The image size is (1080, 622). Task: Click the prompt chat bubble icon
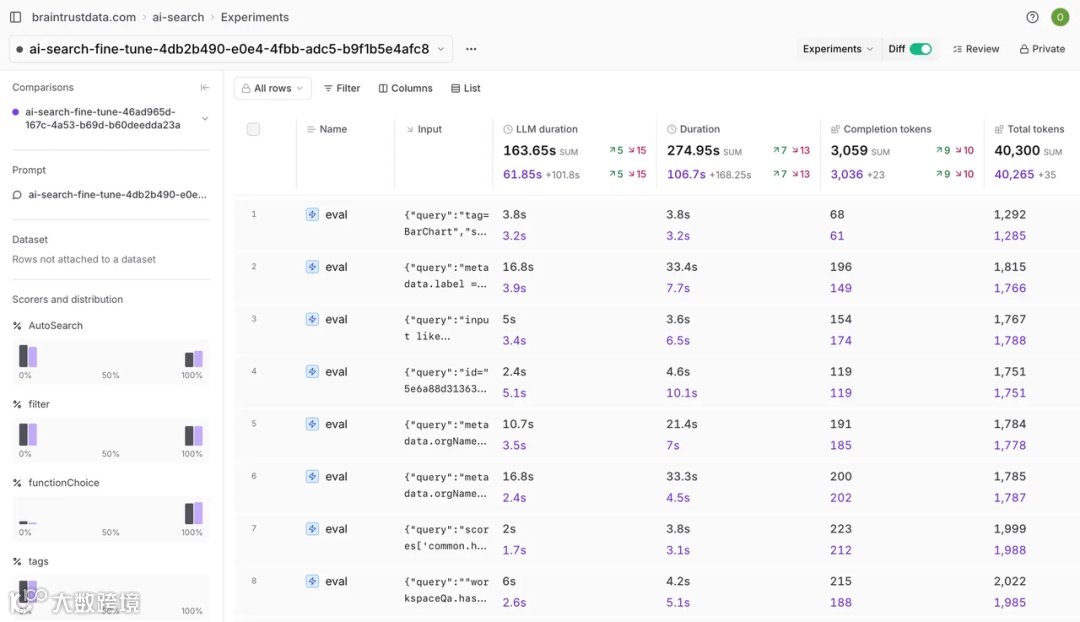pos(17,195)
